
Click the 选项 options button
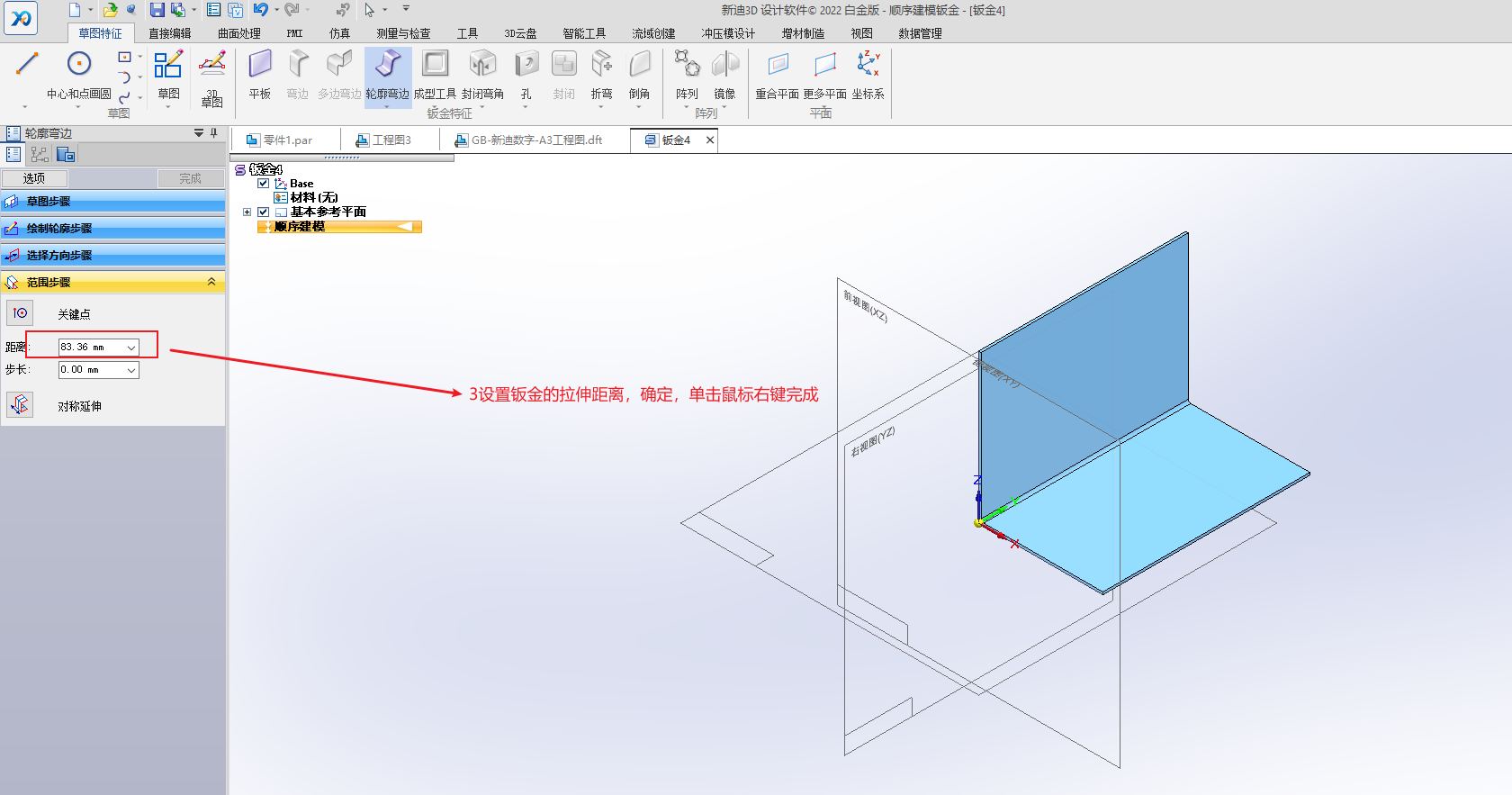pyautogui.click(x=34, y=178)
